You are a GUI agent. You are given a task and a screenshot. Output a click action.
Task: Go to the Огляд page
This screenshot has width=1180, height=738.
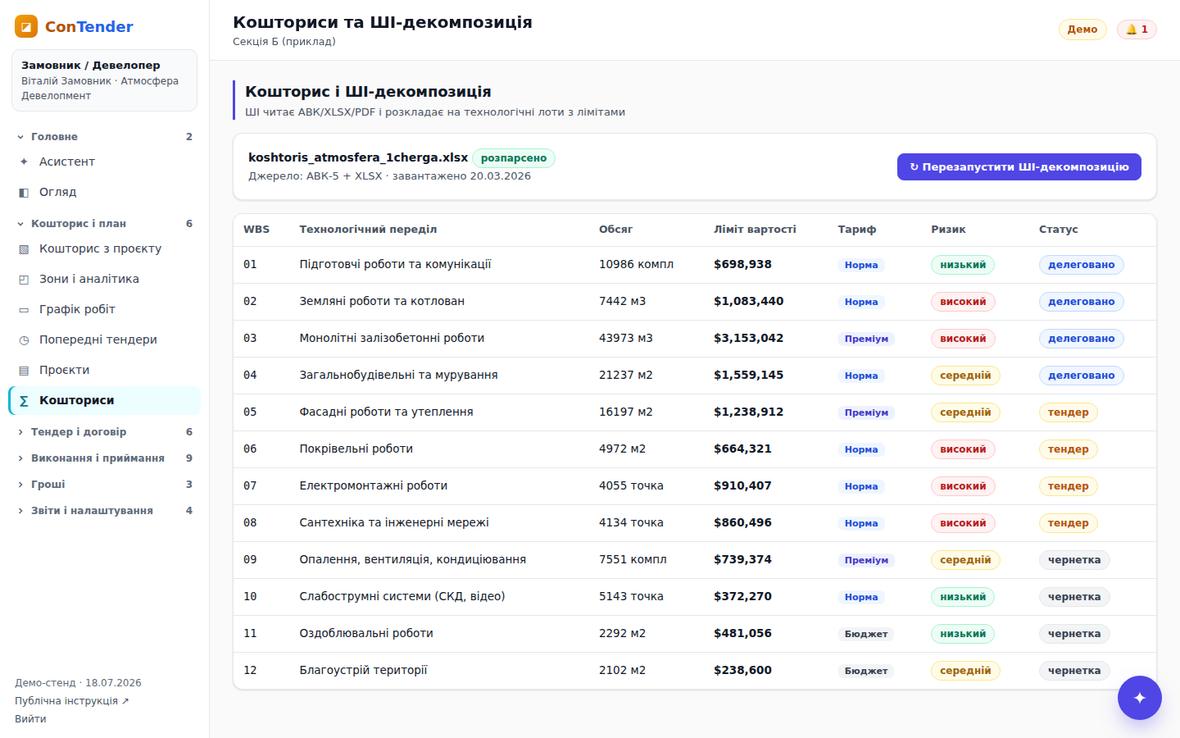point(105,193)
